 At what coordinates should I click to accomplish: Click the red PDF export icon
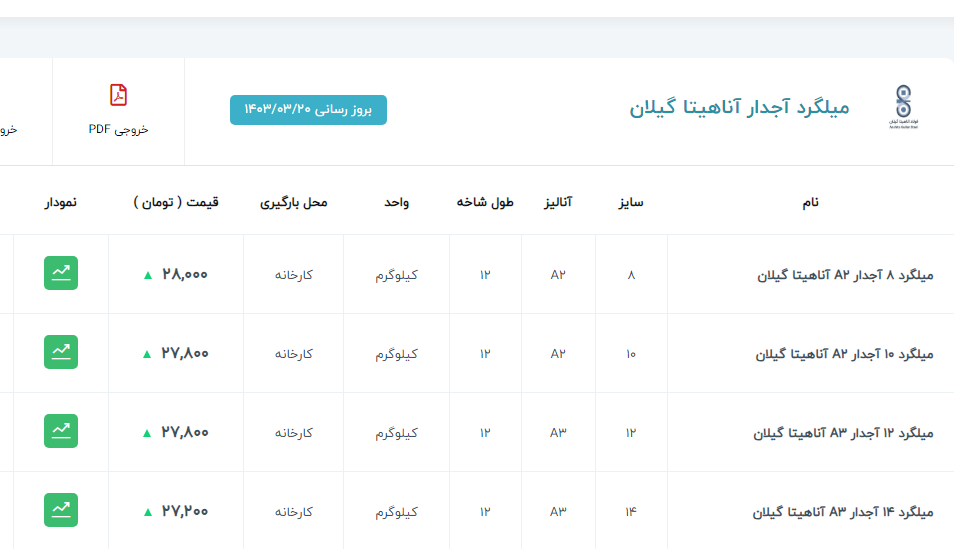[118, 95]
